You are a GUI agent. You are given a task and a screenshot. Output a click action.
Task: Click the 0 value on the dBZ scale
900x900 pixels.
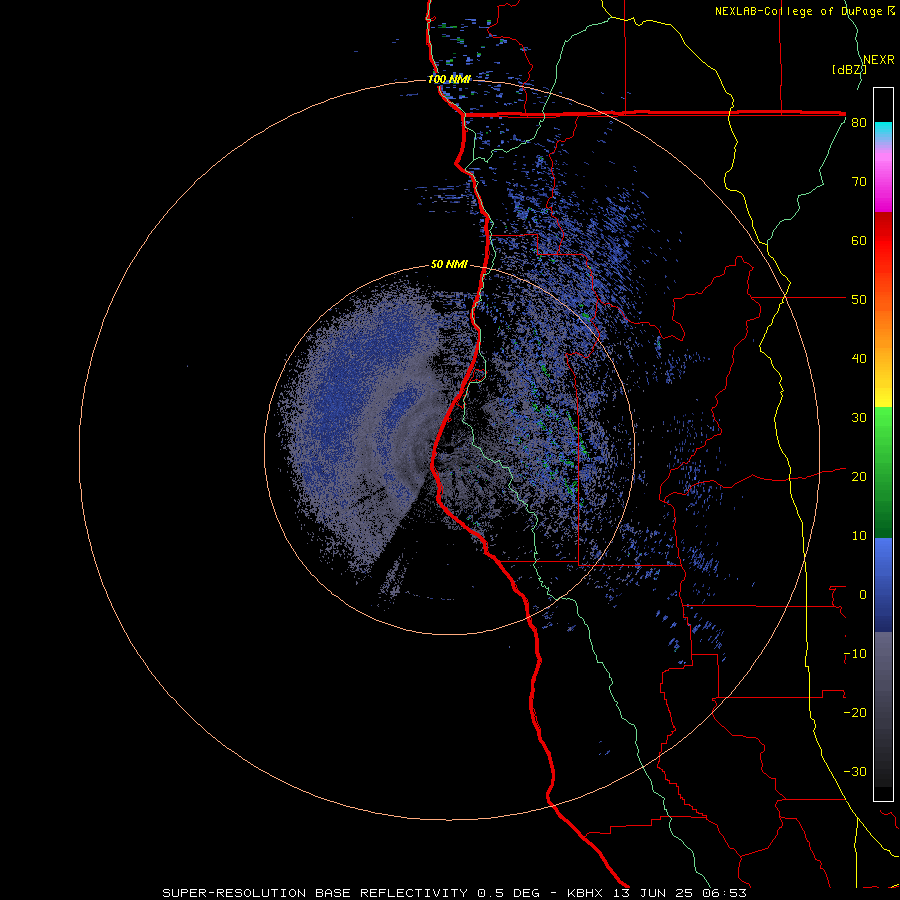click(863, 595)
